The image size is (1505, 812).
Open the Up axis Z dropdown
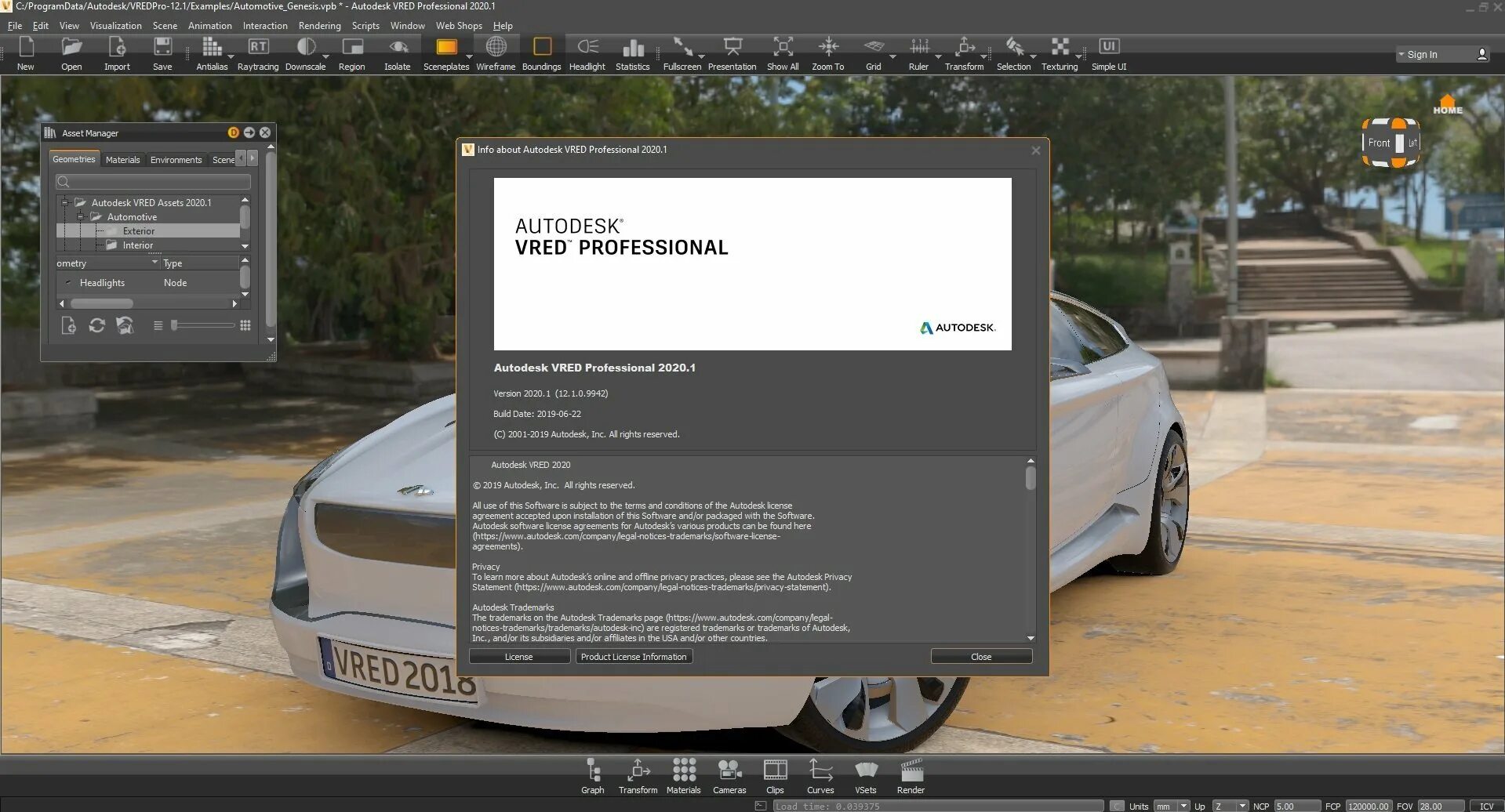point(1230,806)
